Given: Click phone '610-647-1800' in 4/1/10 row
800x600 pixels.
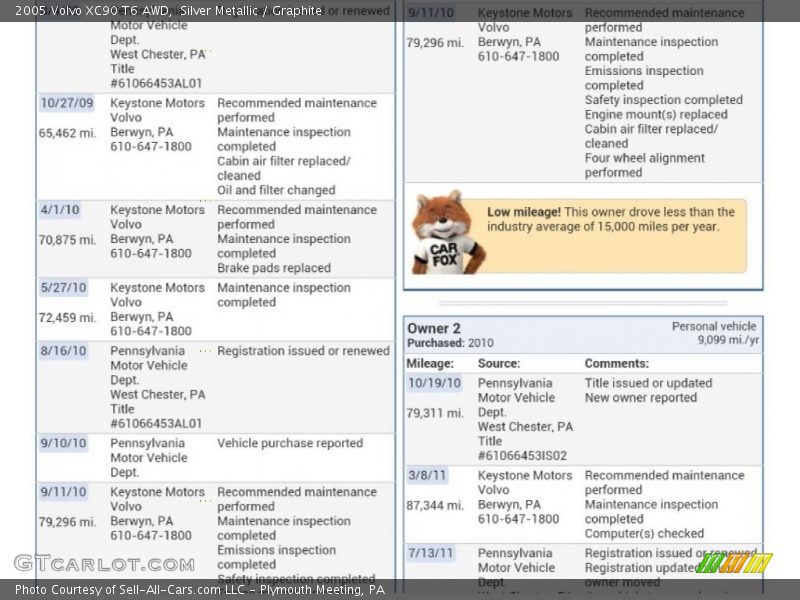Looking at the screenshot, I should tap(151, 254).
